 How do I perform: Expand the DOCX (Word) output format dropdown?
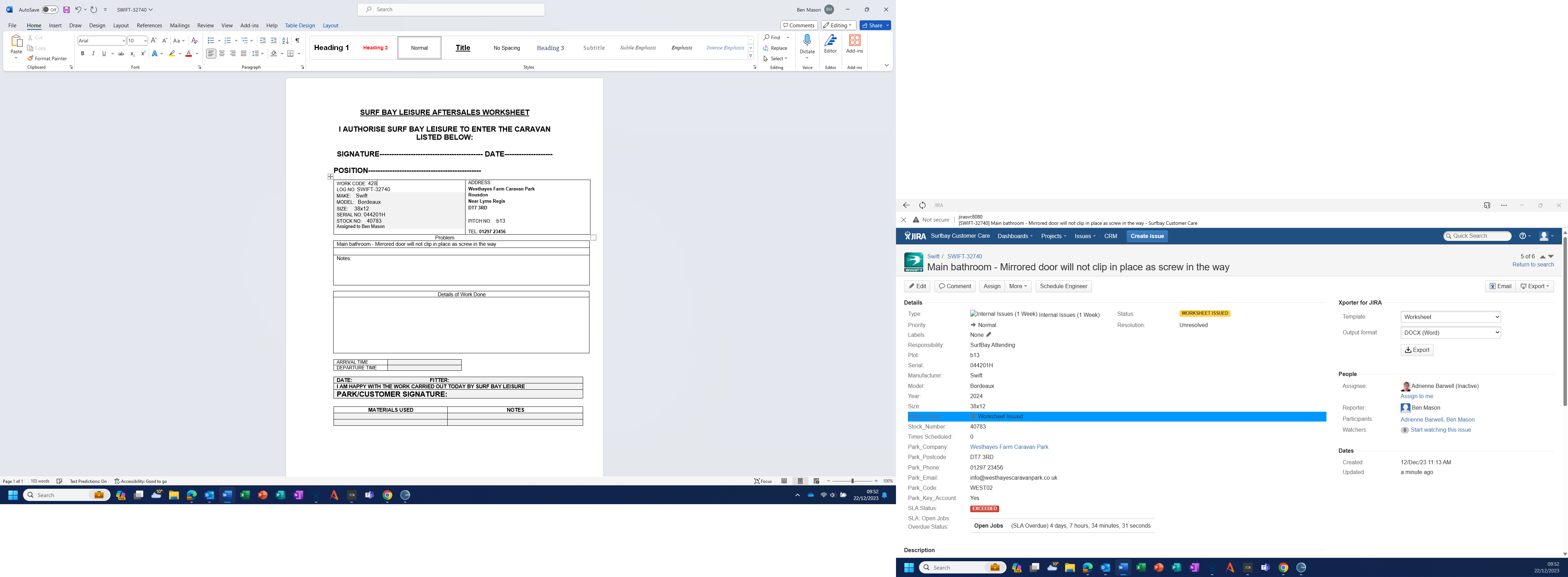point(1450,332)
